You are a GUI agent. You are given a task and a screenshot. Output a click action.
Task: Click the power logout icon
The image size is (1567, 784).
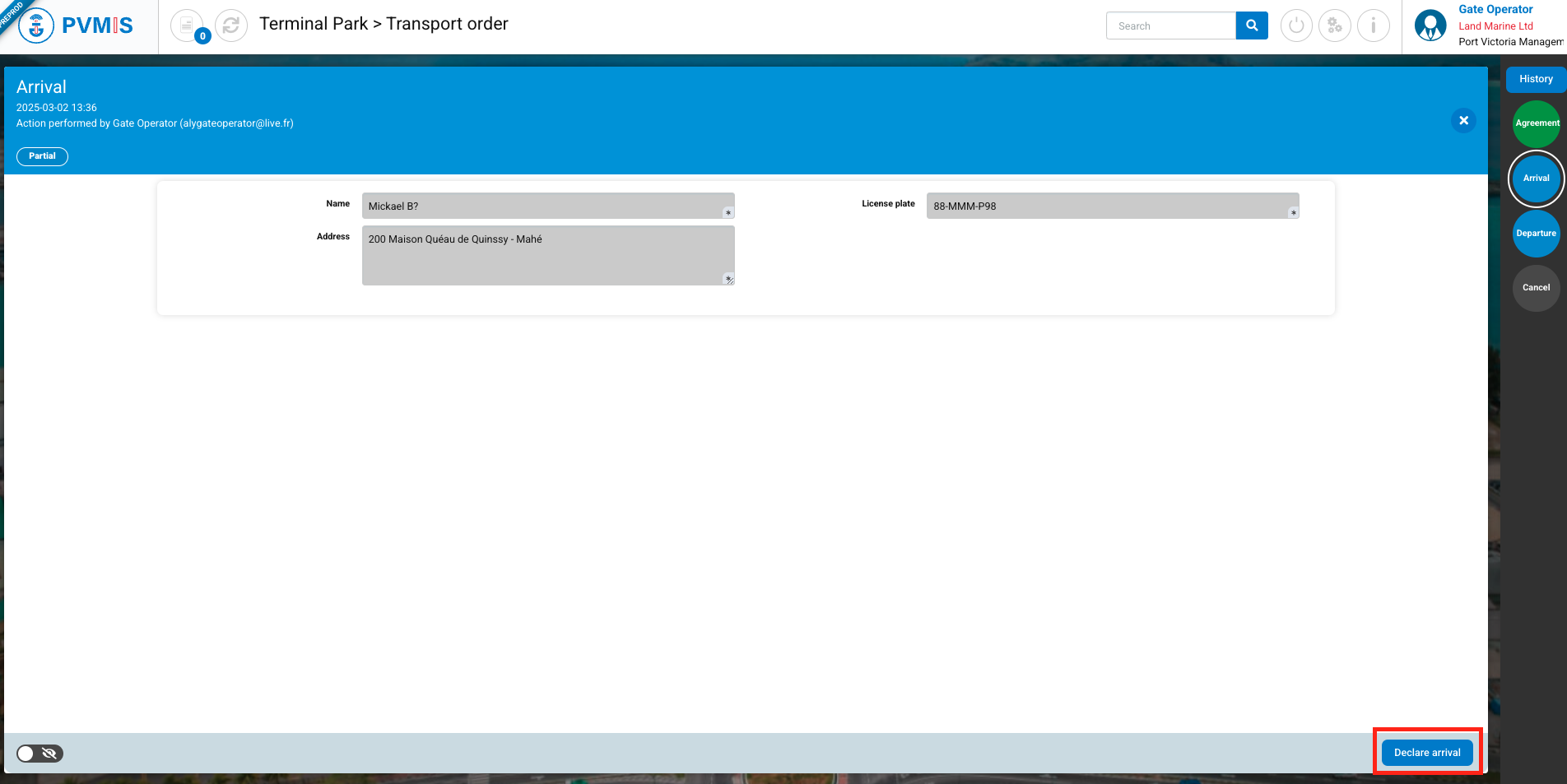pyautogui.click(x=1296, y=26)
